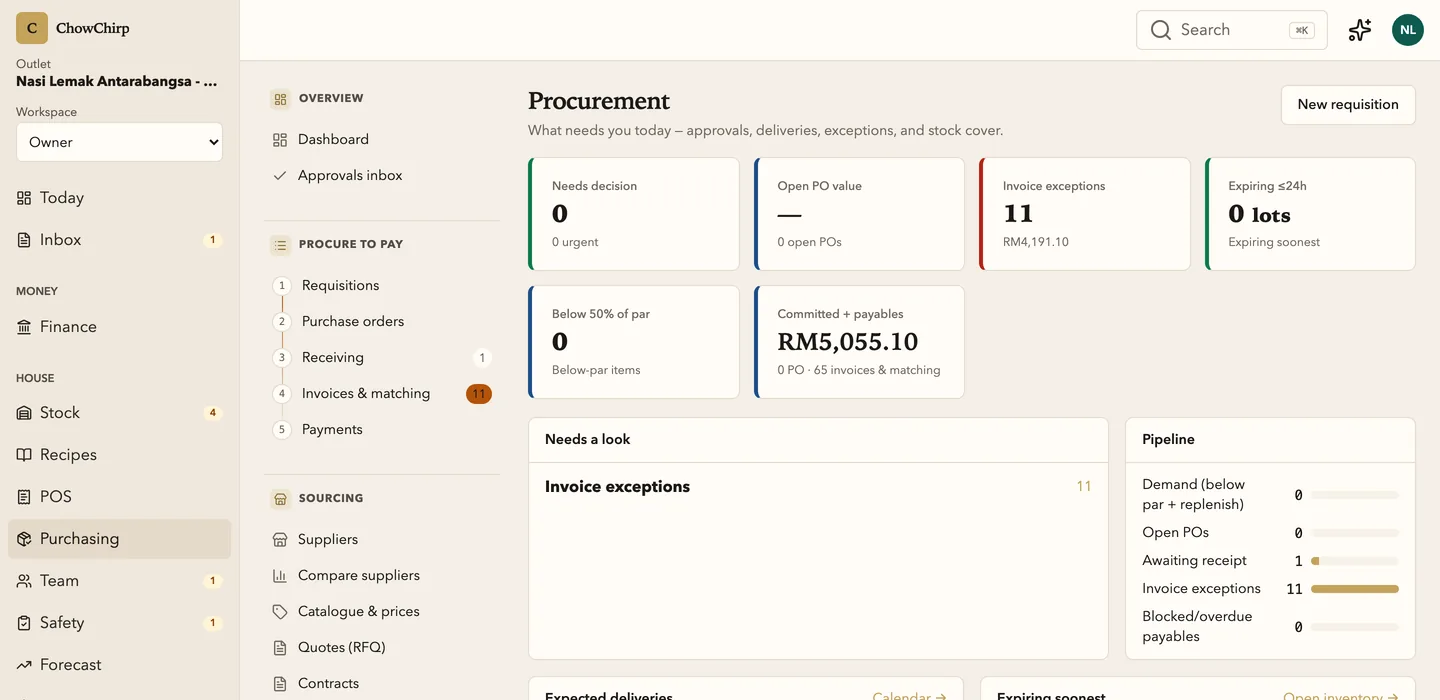The image size is (1440, 700).
Task: Click the Finance bank icon
Action: [x=24, y=327]
